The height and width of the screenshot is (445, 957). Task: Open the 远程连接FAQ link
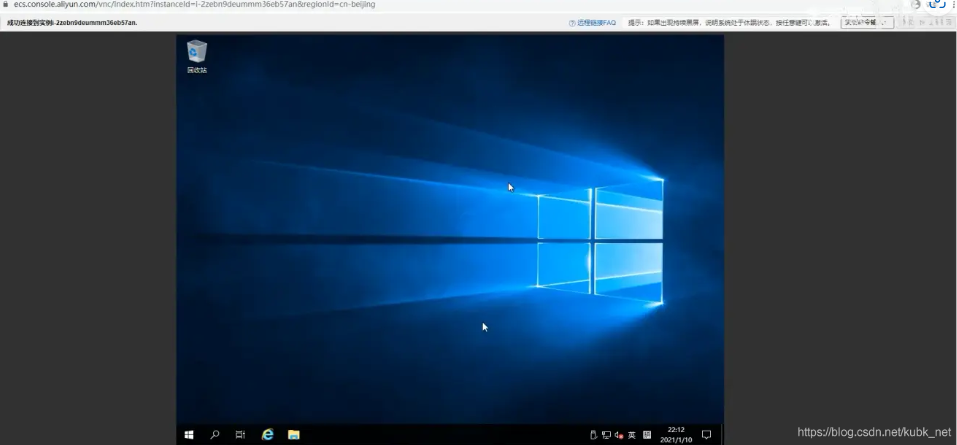tap(593, 23)
